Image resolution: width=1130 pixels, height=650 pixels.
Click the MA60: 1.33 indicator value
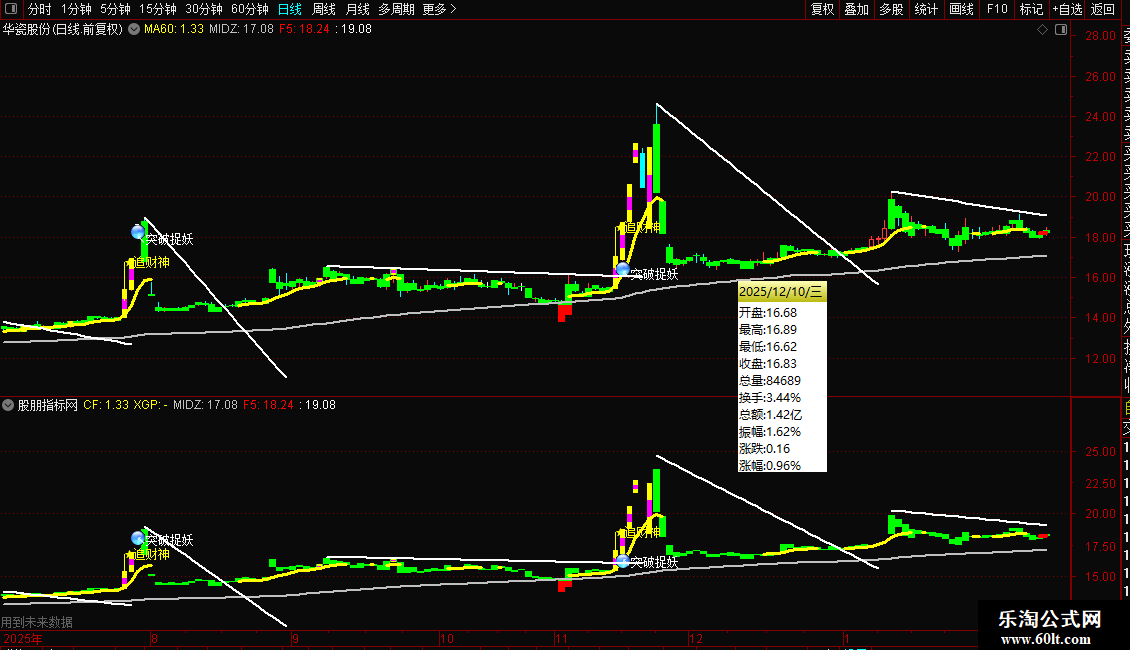pyautogui.click(x=174, y=30)
